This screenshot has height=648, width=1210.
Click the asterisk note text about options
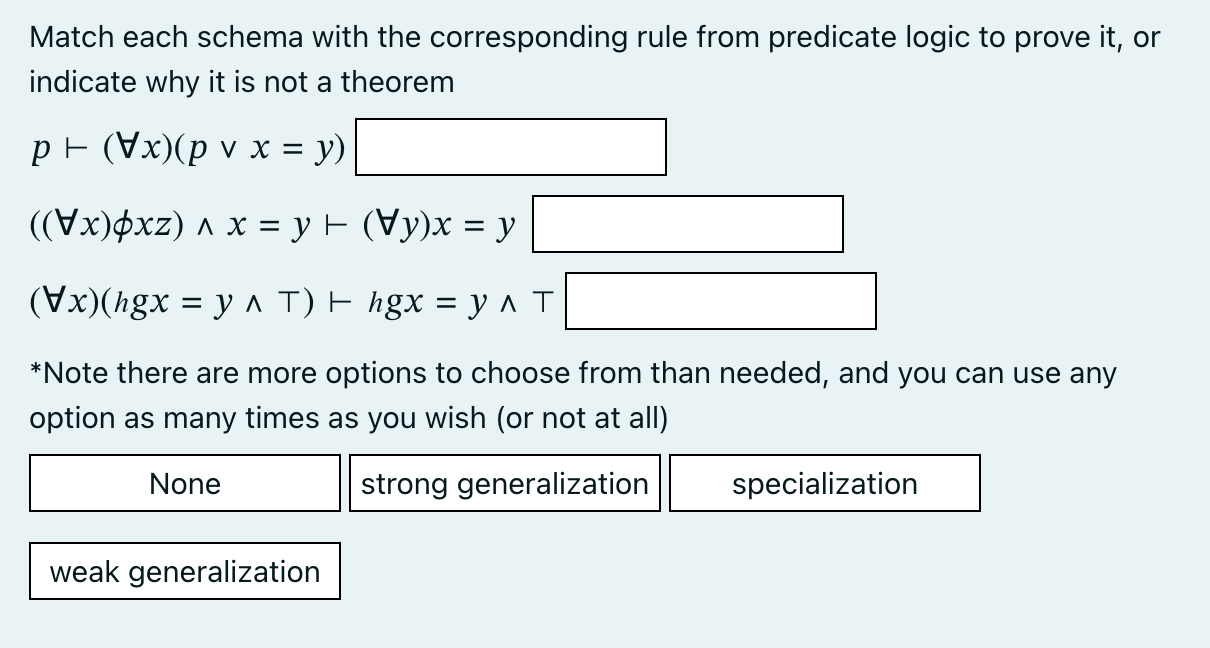(573, 395)
